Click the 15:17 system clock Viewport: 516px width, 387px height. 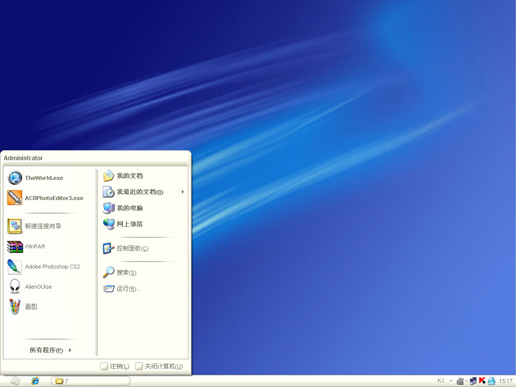point(505,381)
